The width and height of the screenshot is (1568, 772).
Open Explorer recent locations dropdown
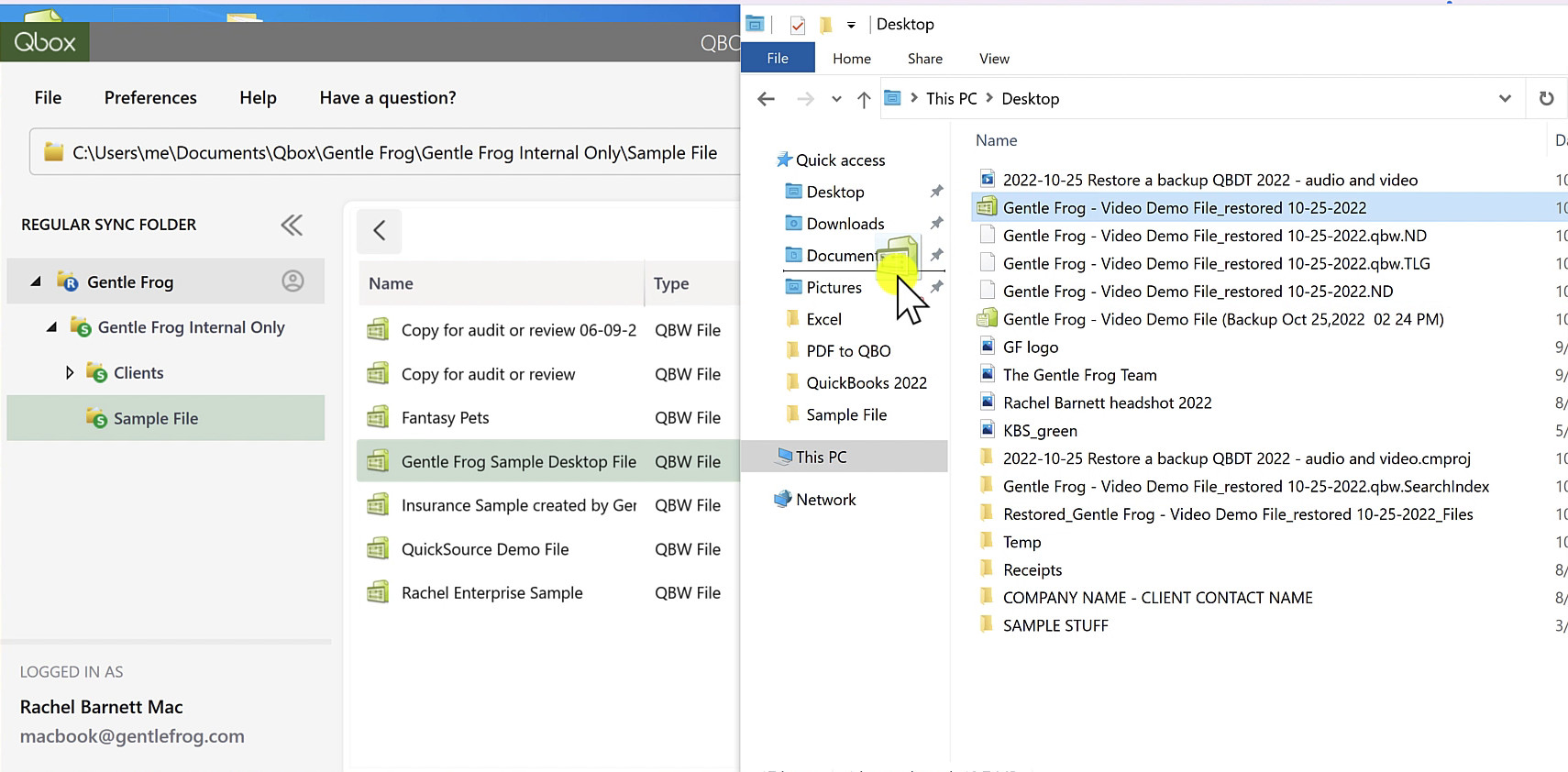tap(836, 99)
